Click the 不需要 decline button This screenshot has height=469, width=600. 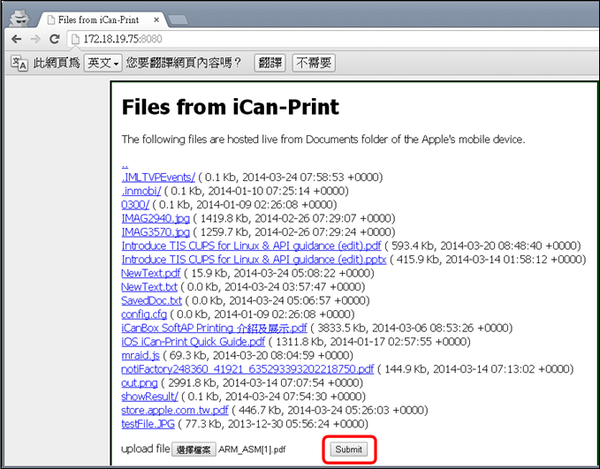click(x=314, y=63)
